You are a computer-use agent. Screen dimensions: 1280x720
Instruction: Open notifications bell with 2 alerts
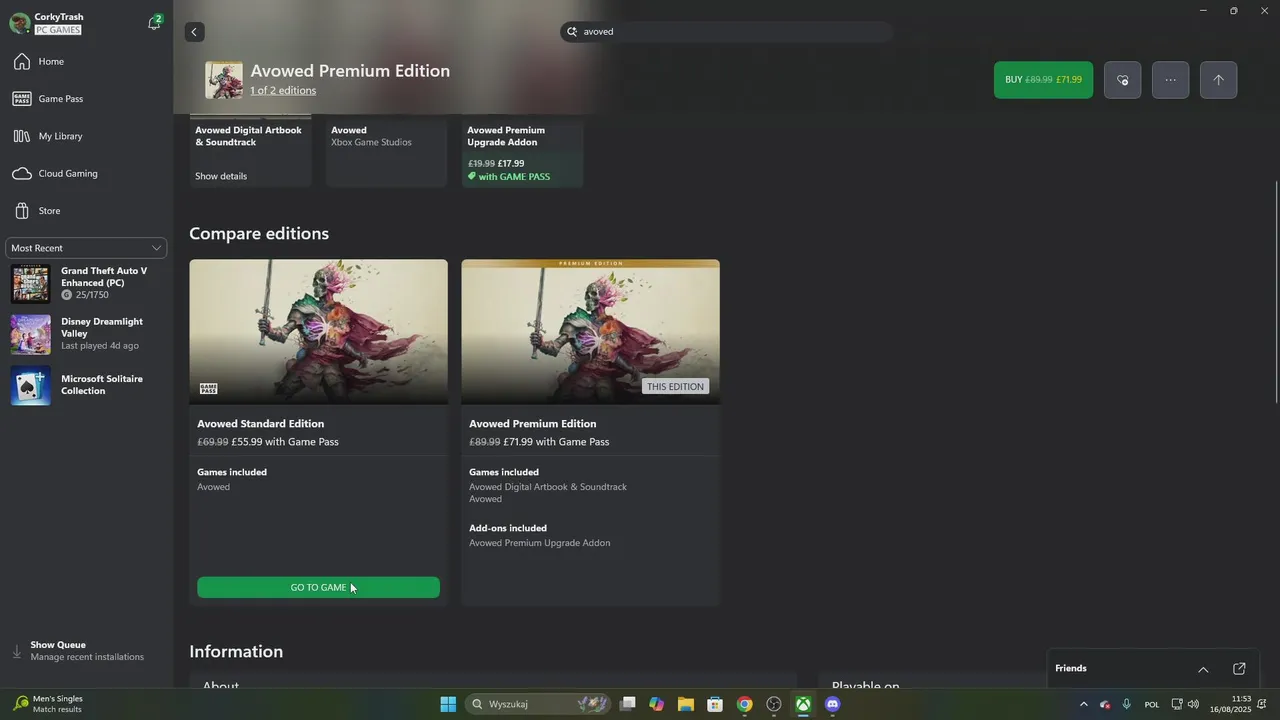[154, 22]
